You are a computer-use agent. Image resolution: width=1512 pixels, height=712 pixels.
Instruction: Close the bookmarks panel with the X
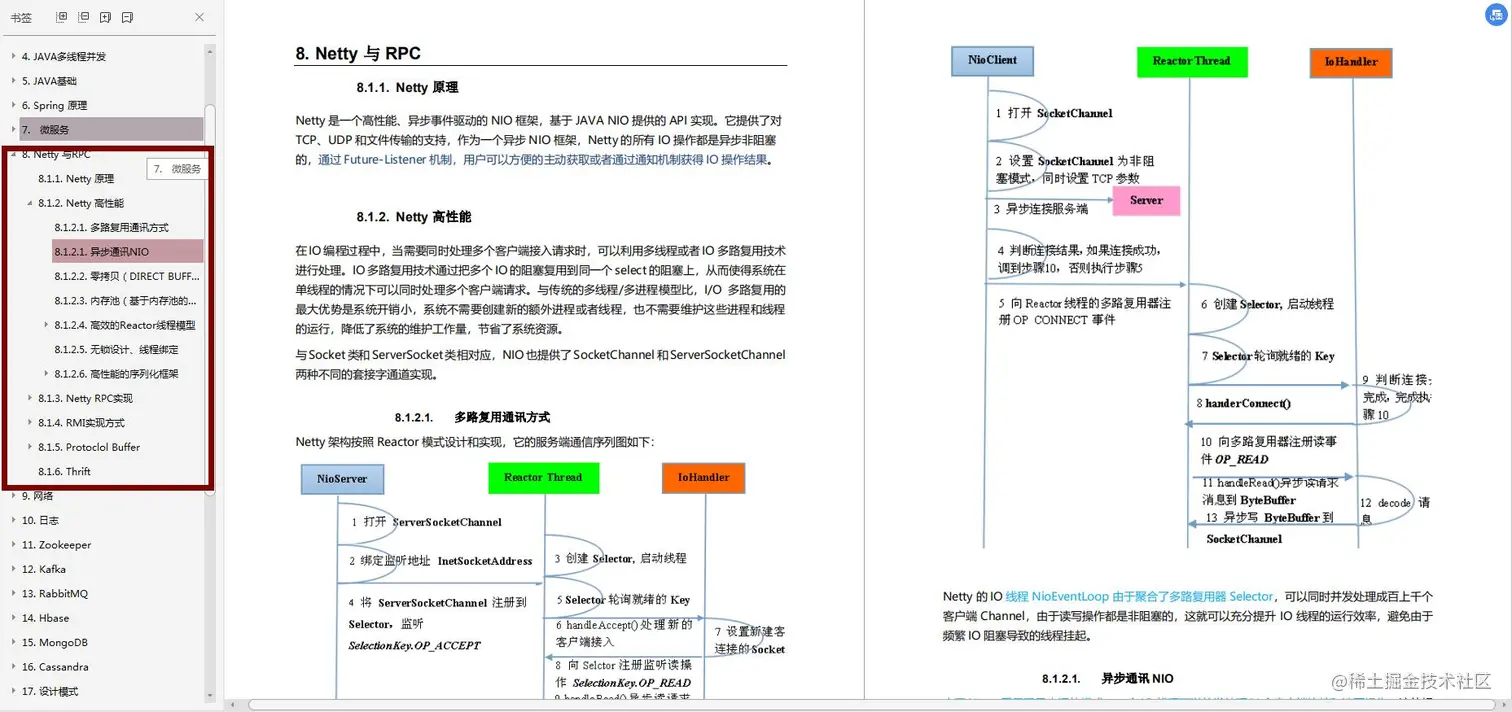point(199,17)
